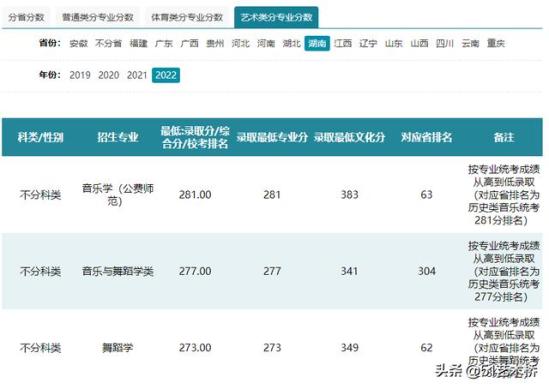Select province 河南

pyautogui.click(x=266, y=43)
